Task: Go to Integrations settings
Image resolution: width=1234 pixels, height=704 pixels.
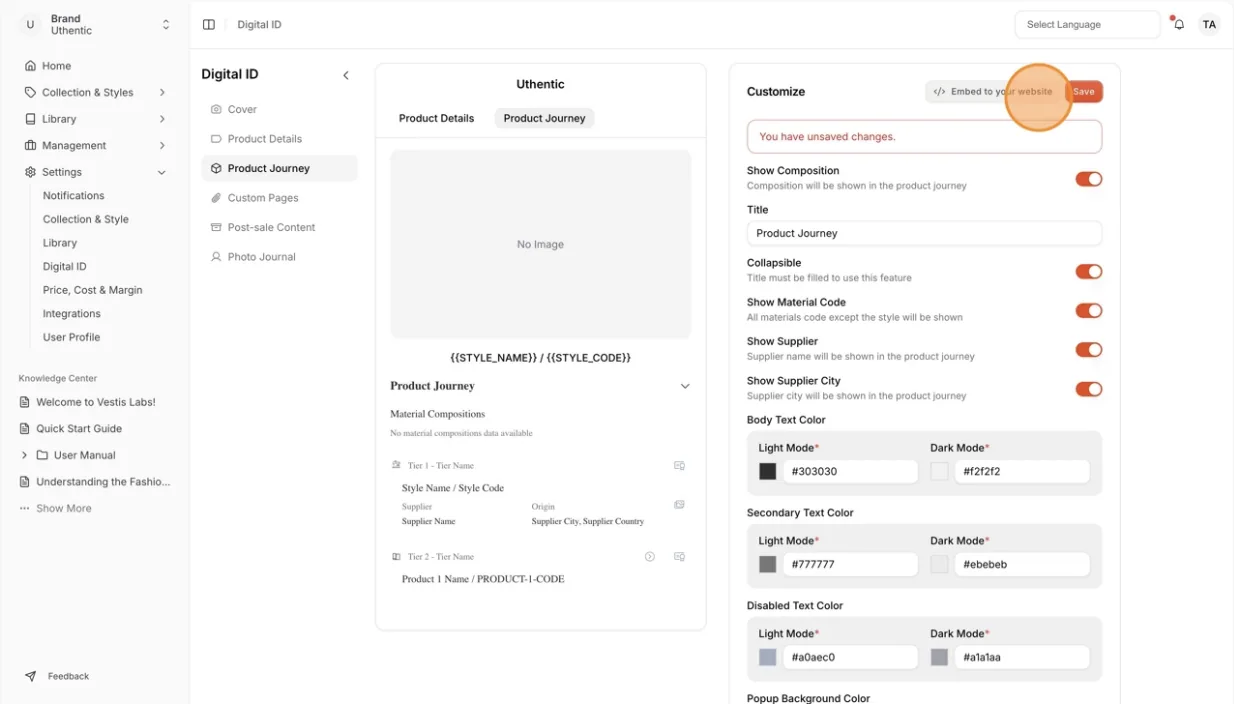Action: click(72, 314)
